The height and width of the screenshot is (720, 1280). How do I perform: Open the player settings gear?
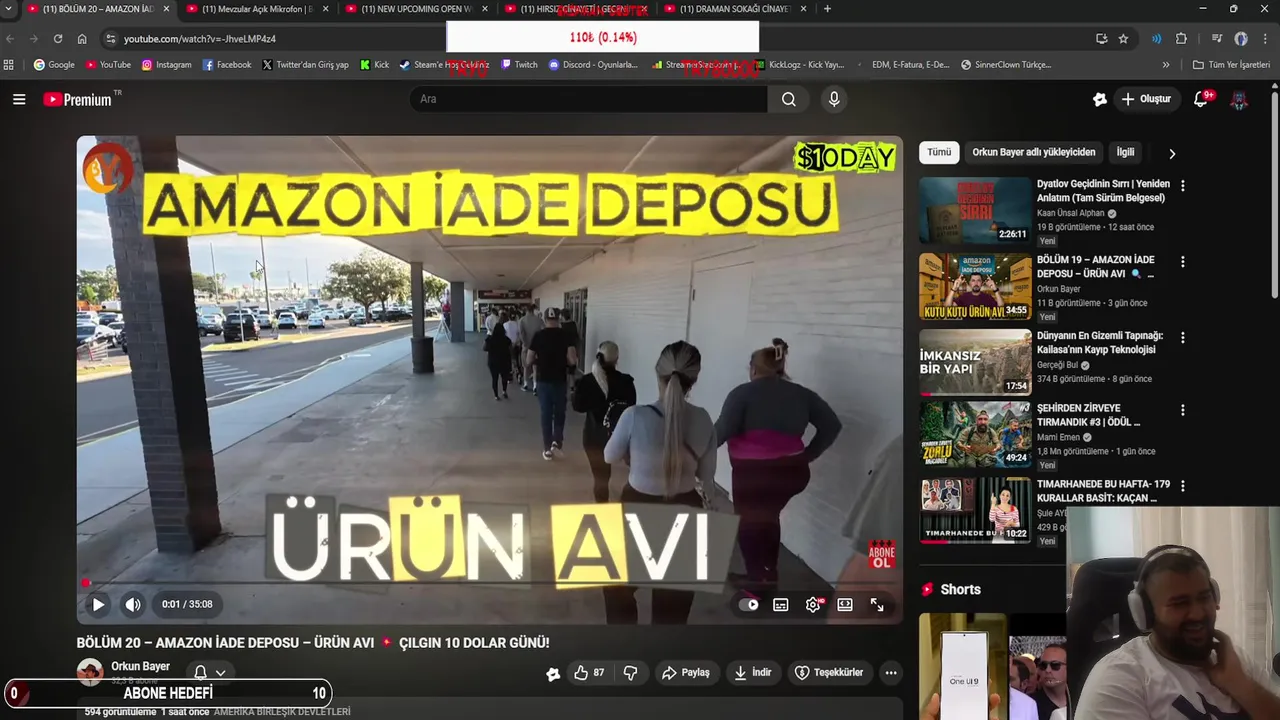pyautogui.click(x=813, y=604)
